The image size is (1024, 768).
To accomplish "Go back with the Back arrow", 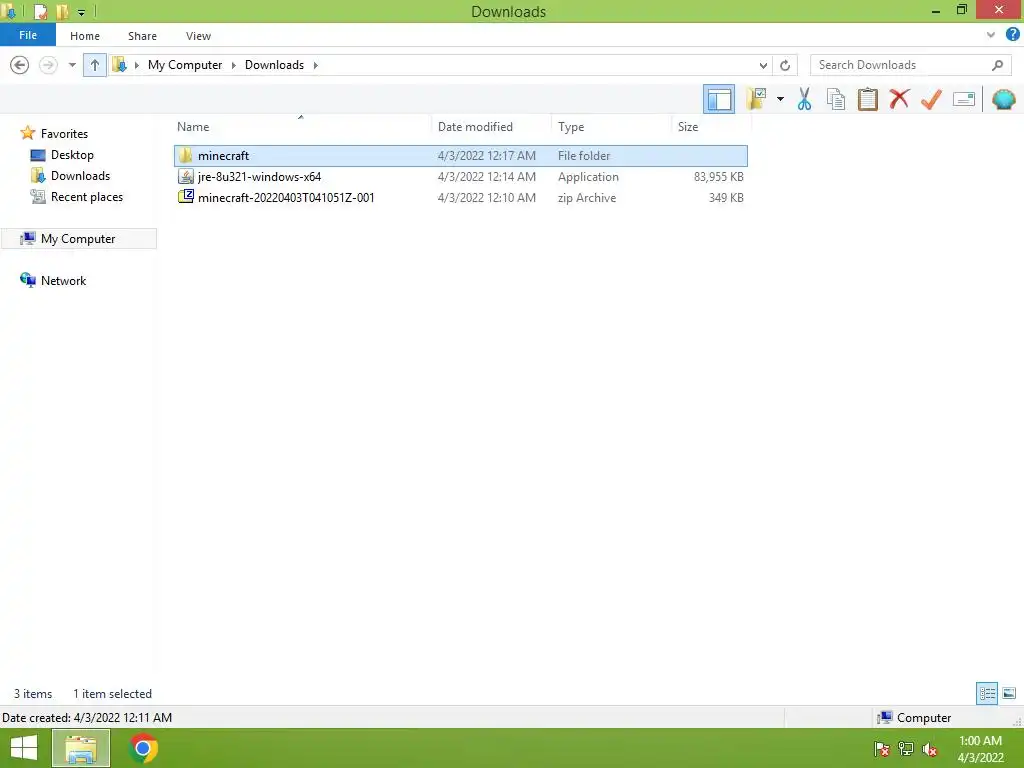I will click(20, 65).
